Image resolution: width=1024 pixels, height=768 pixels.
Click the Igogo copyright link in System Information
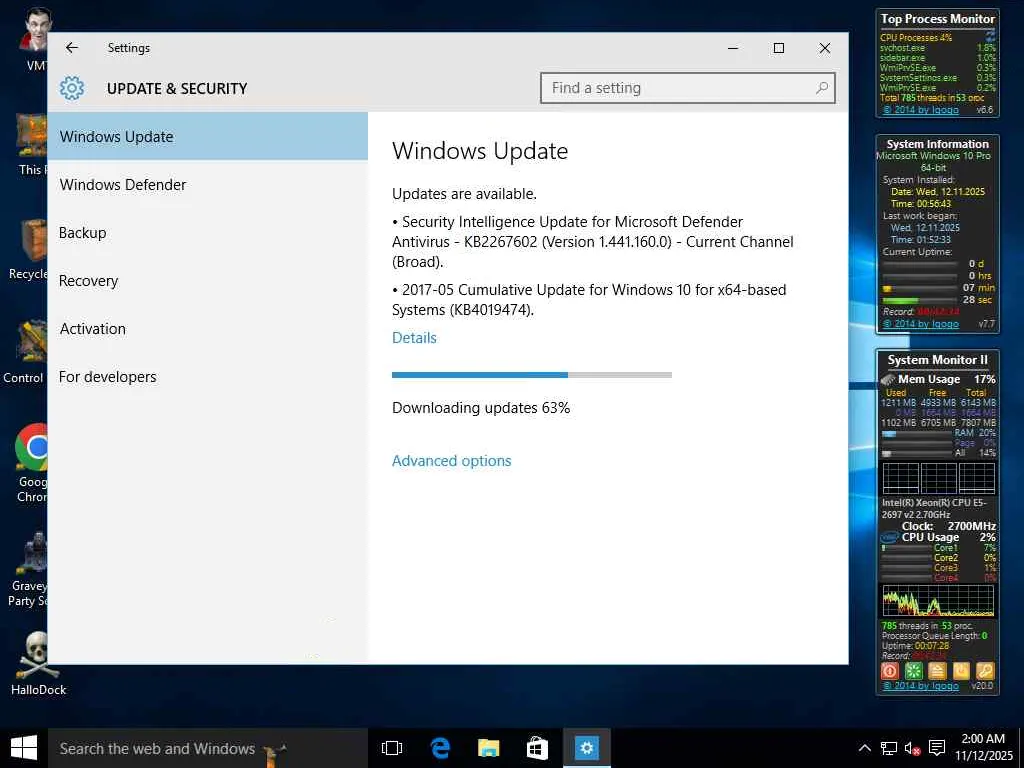coord(921,323)
